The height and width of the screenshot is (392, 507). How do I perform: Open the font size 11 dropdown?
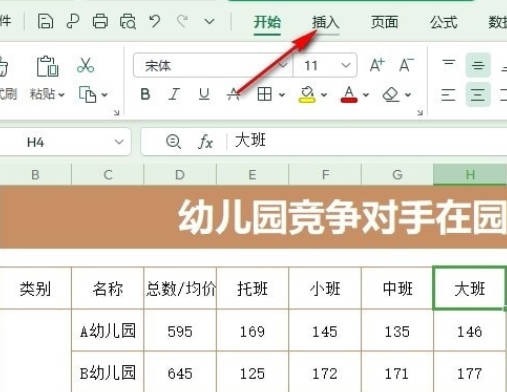[x=346, y=65]
